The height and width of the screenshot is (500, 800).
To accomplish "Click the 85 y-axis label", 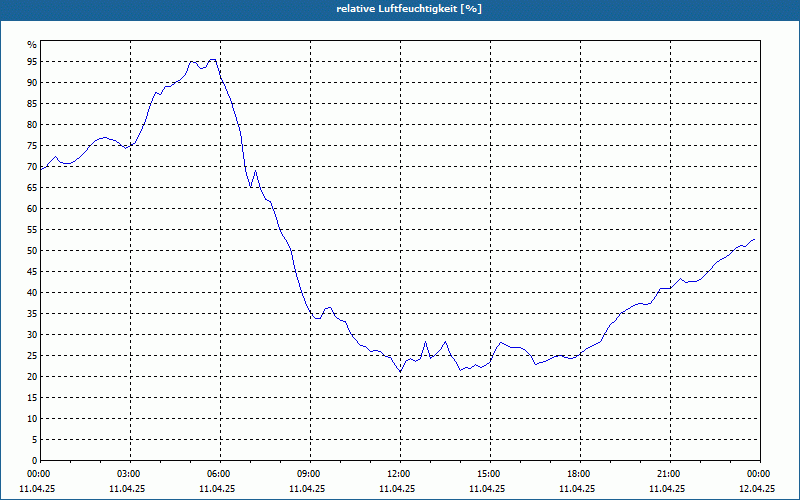I will (x=32, y=104).
